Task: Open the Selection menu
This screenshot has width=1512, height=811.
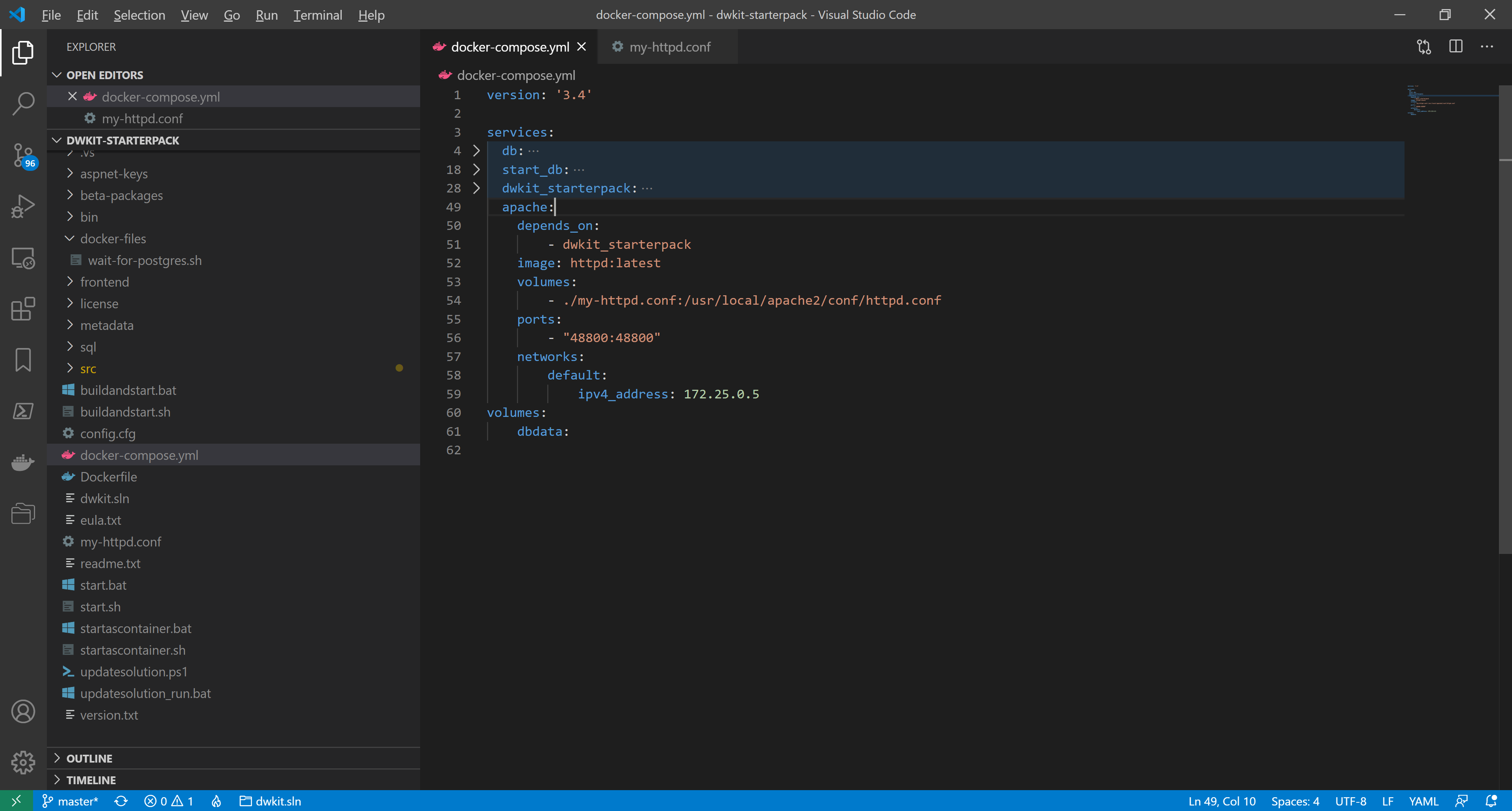Action: [x=139, y=15]
